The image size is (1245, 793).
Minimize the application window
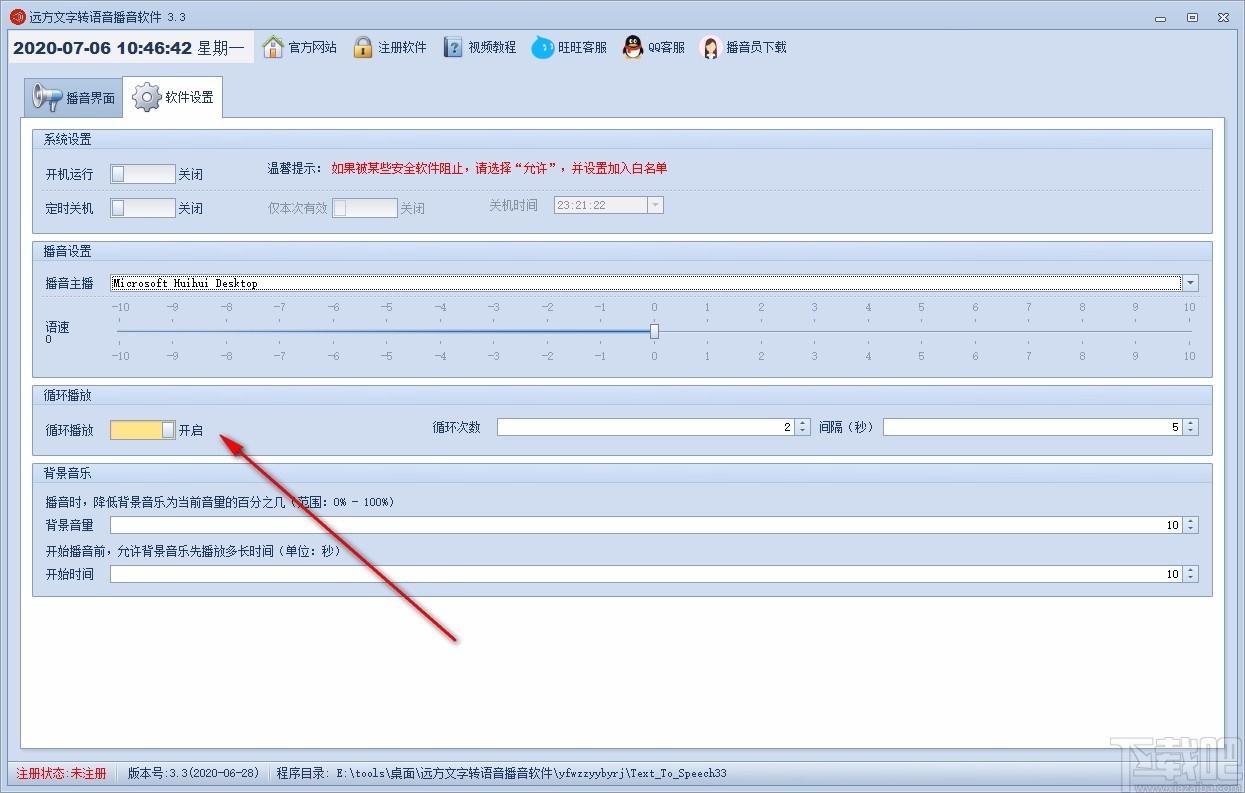pyautogui.click(x=1161, y=17)
